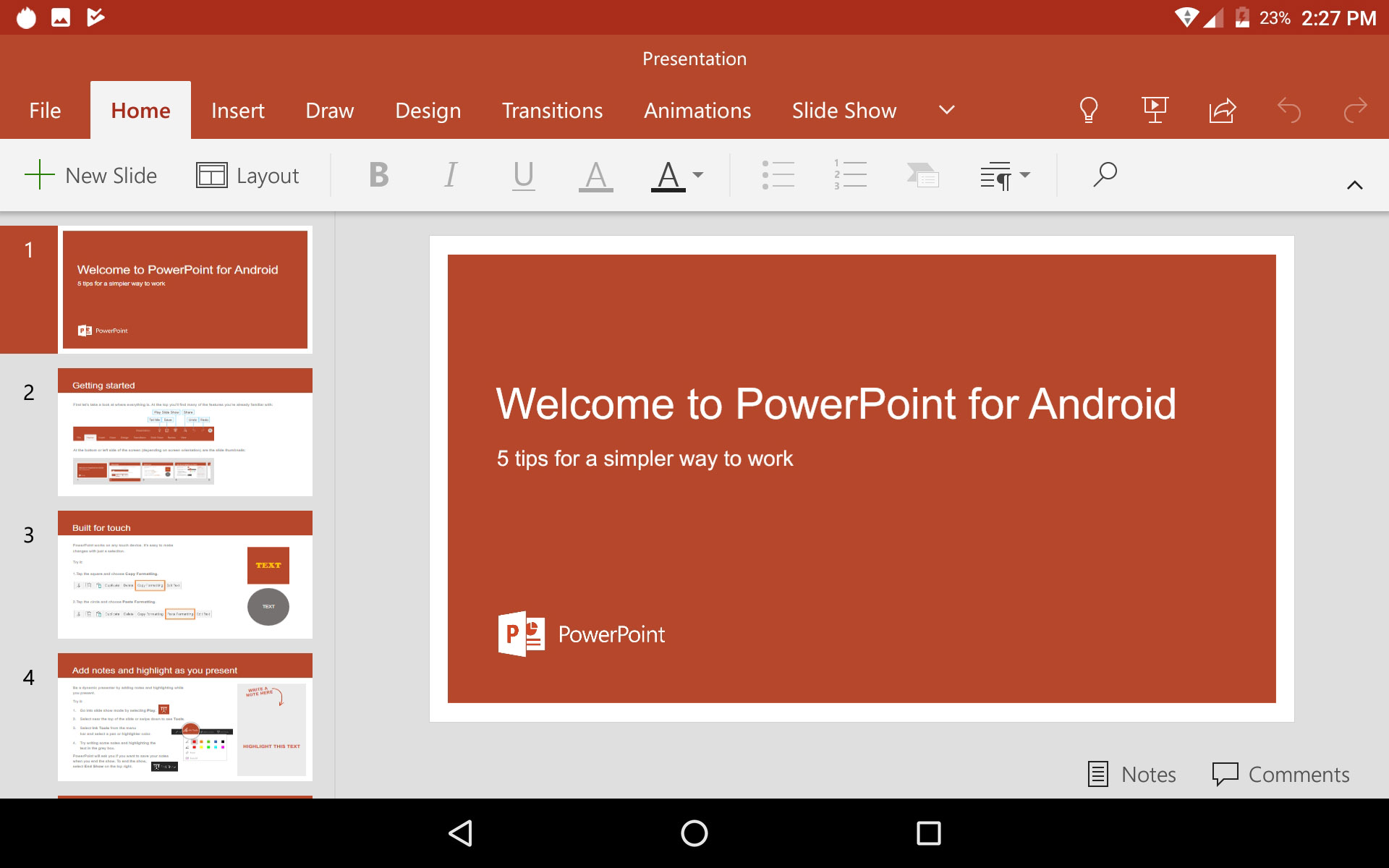The image size is (1389, 868).
Task: Open the Comments pane
Action: click(x=1280, y=774)
